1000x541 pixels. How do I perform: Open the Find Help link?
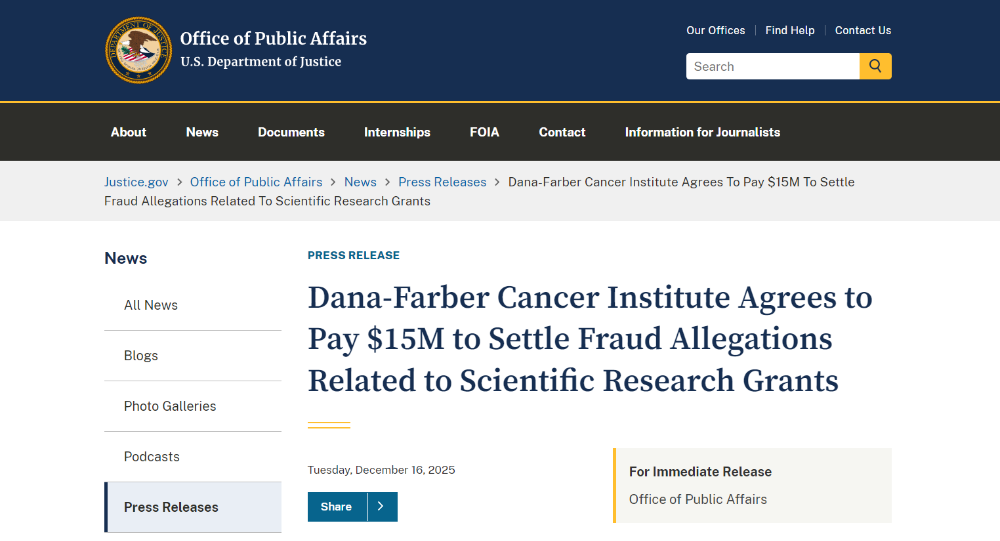pos(790,30)
